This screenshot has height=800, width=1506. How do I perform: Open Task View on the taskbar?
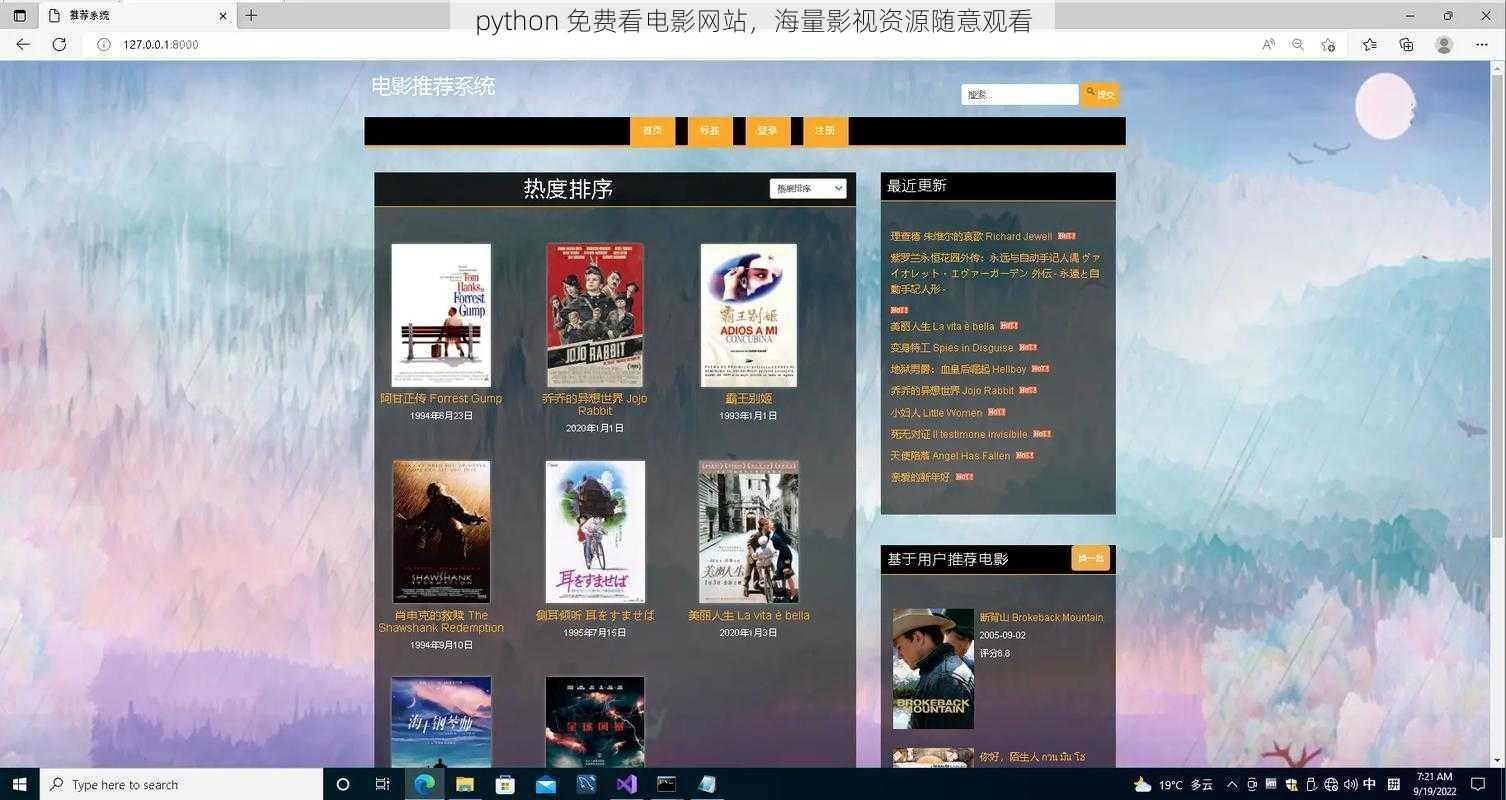point(382,784)
